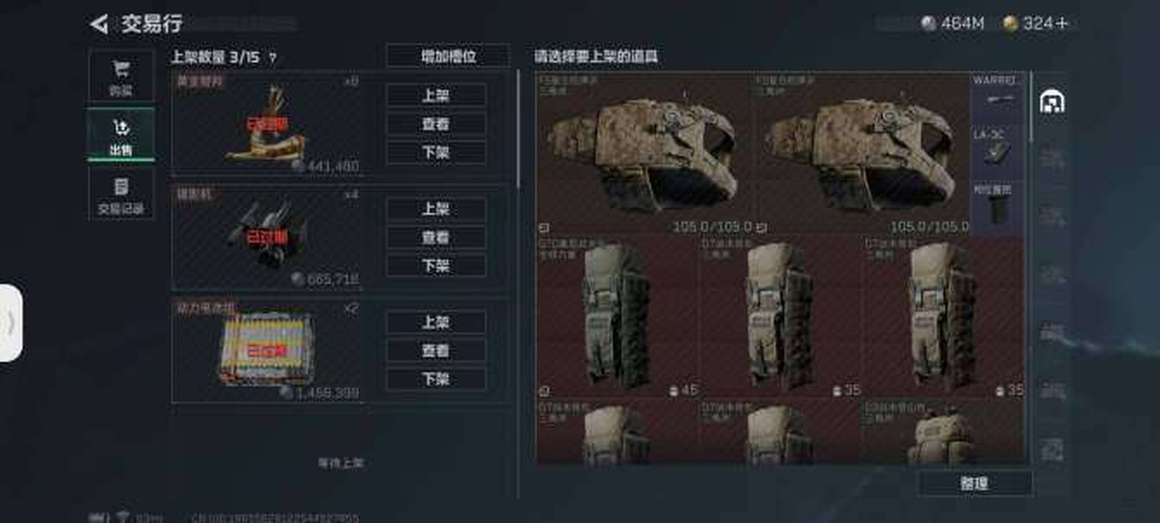
Task: Select the 出售 sell tab
Action: click(121, 135)
